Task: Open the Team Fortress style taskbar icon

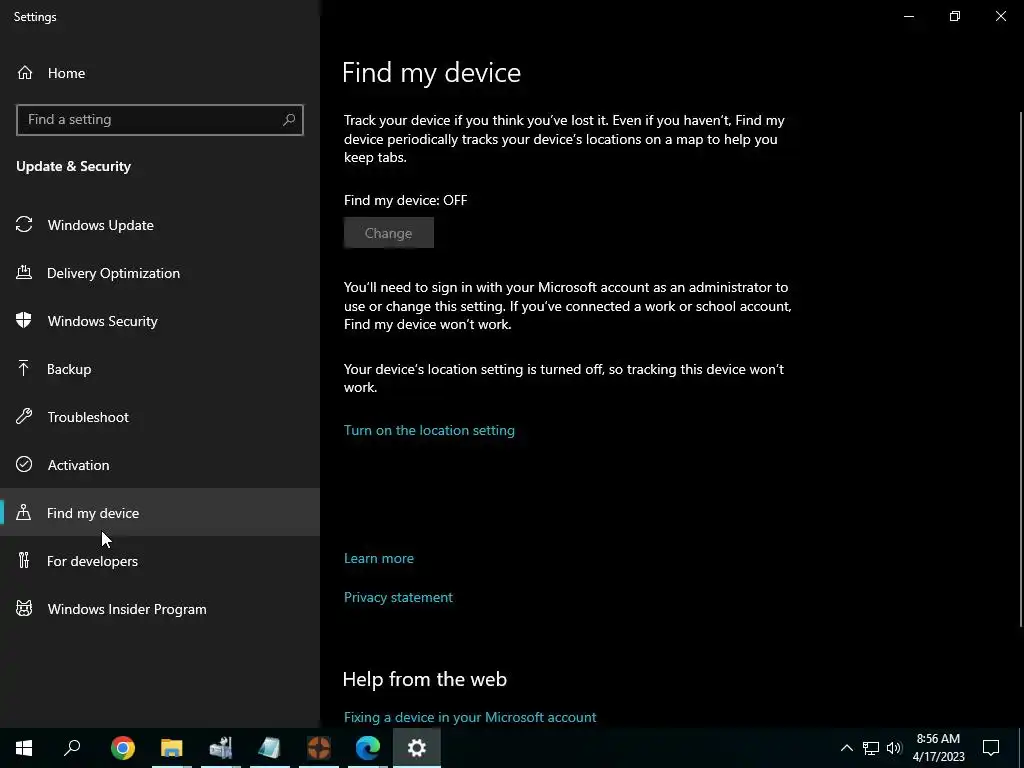Action: [319, 748]
